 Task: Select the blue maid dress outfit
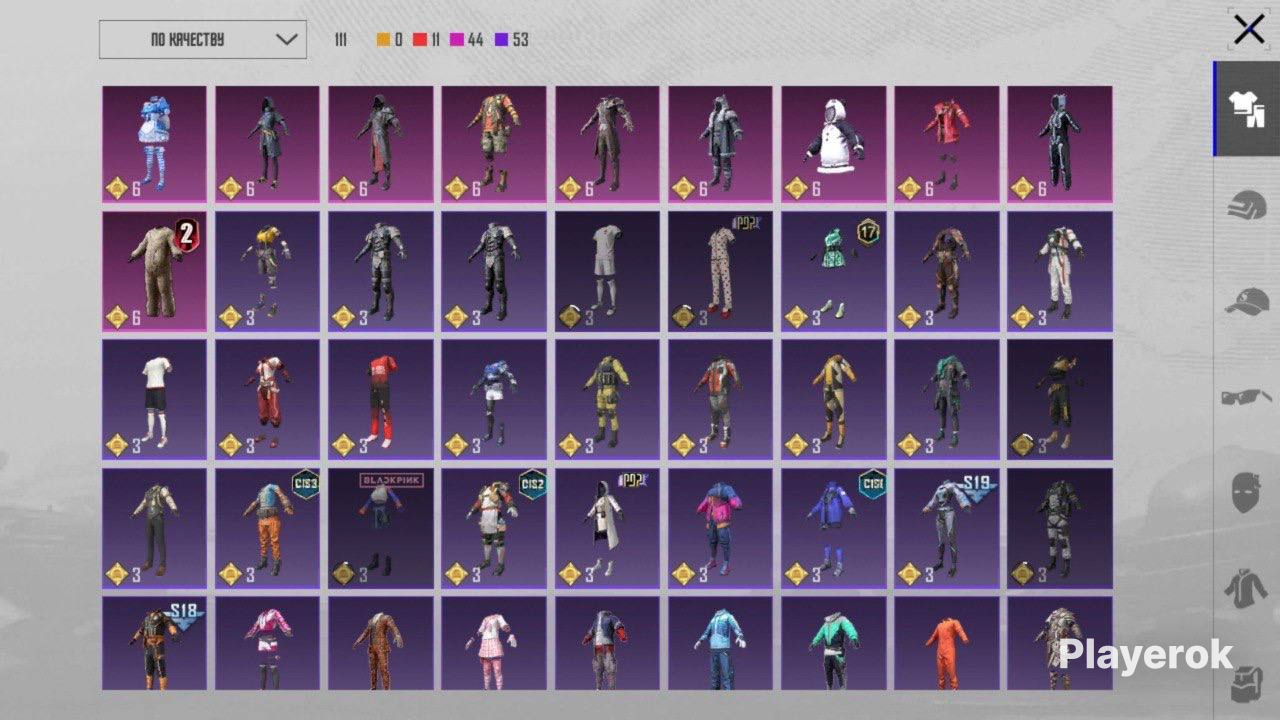154,144
